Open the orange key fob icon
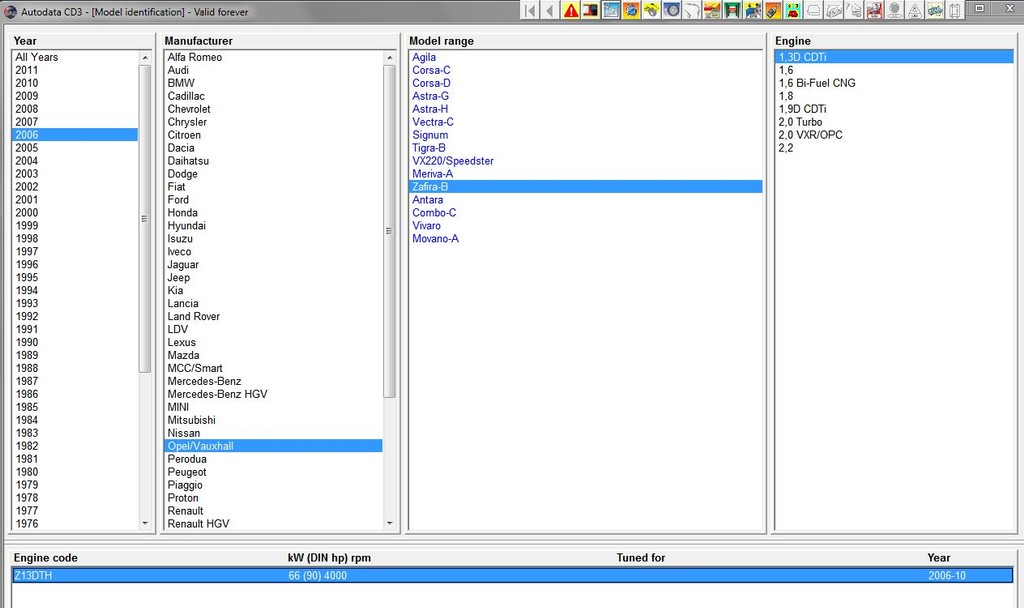Screen dimensions: 1024x608 pos(773,10)
